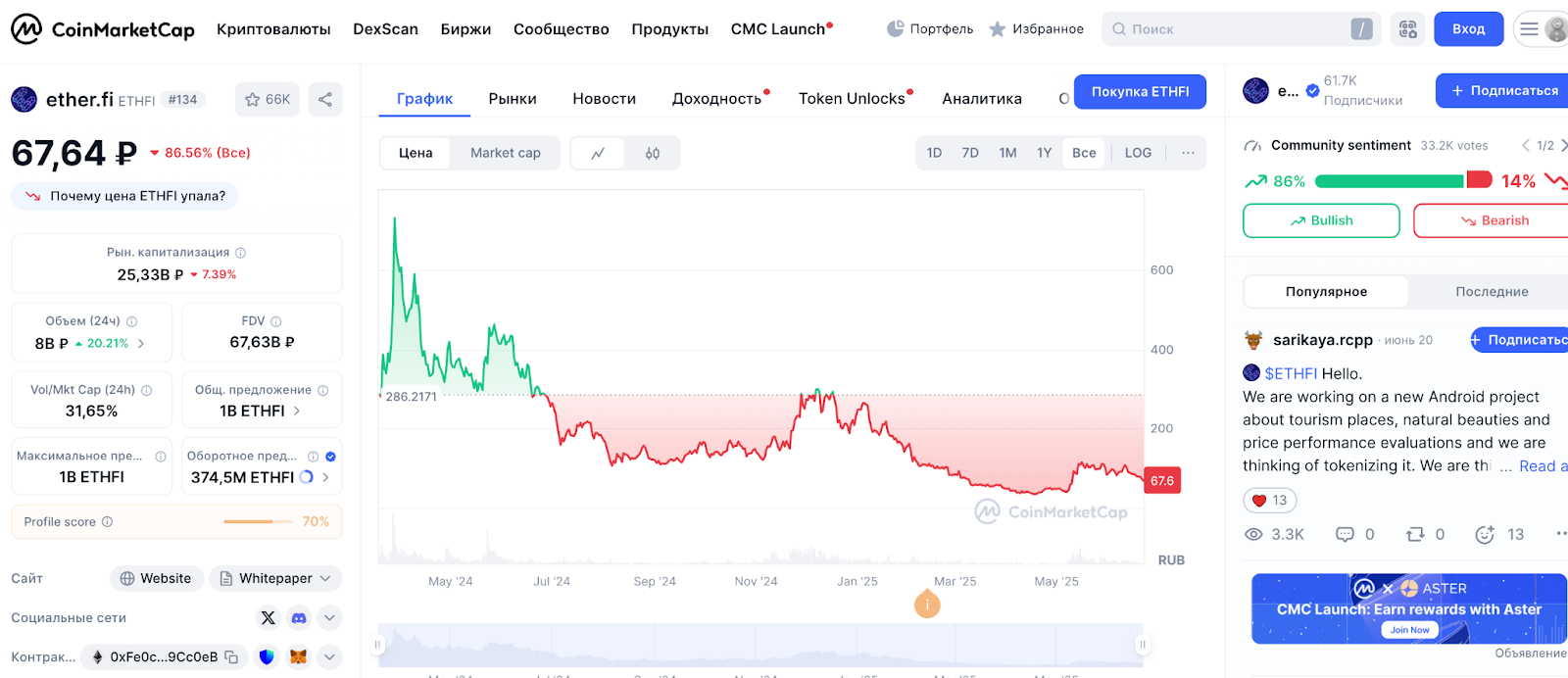This screenshot has width=1568, height=678.
Task: Click the repost icon on the post
Action: tap(1415, 534)
